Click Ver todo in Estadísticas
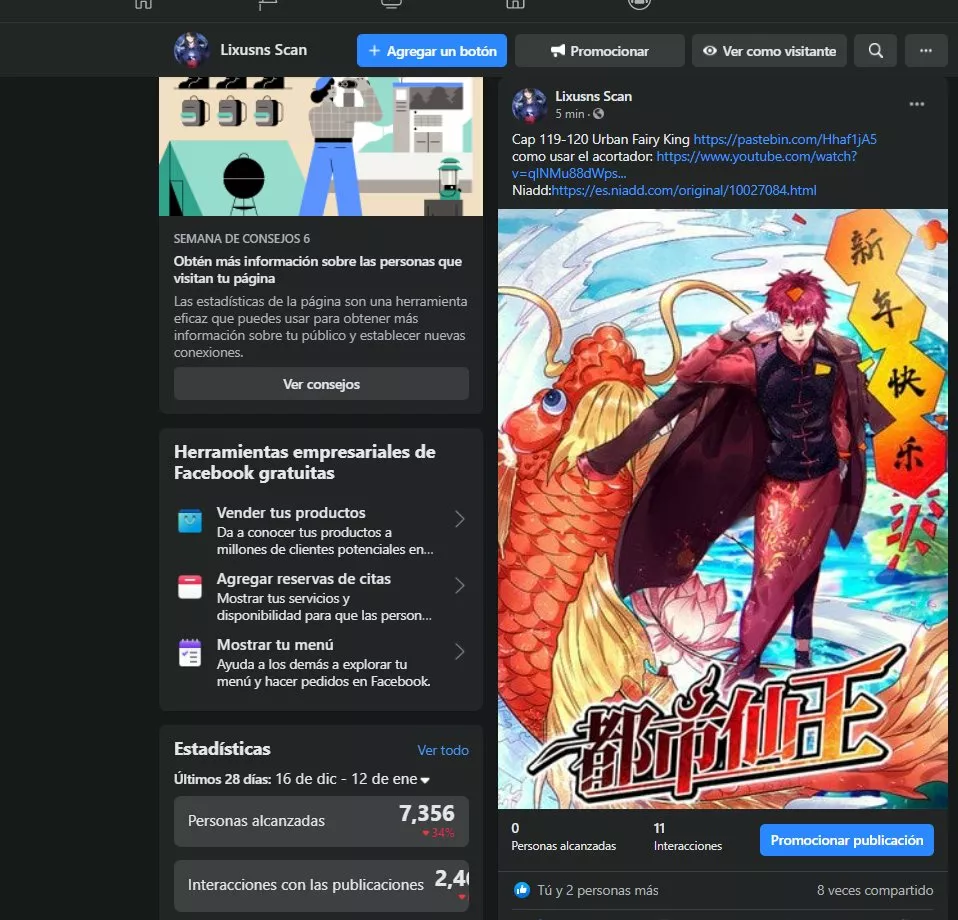Viewport: 958px width, 920px height. click(x=443, y=750)
